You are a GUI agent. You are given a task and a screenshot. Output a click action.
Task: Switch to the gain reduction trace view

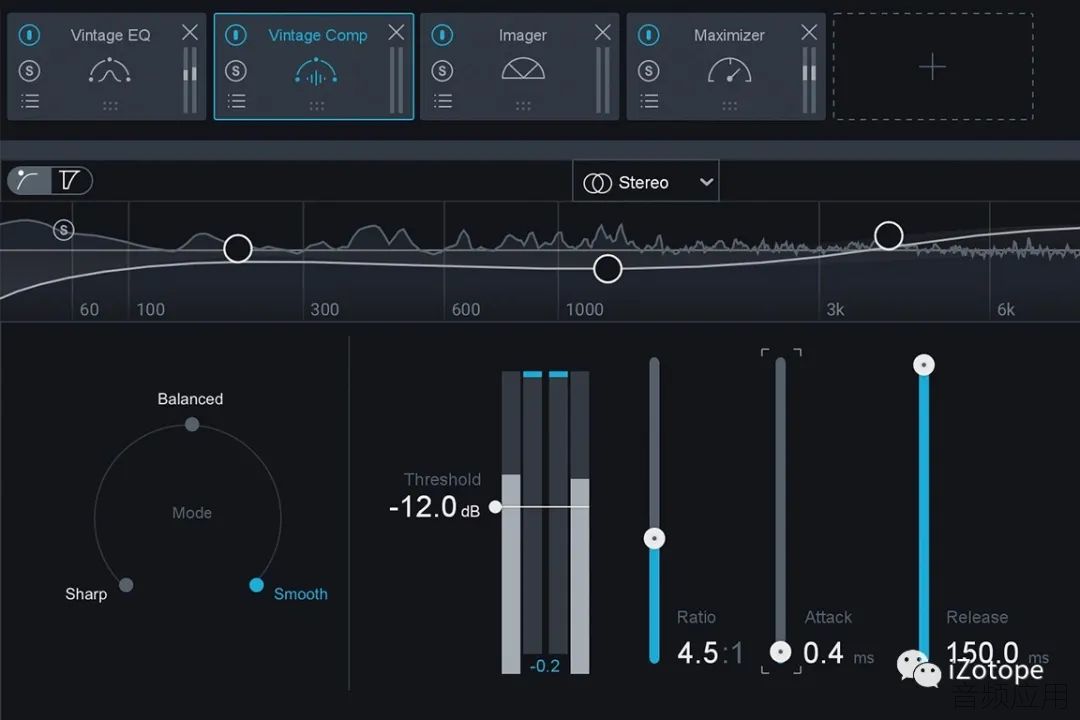tap(70, 181)
